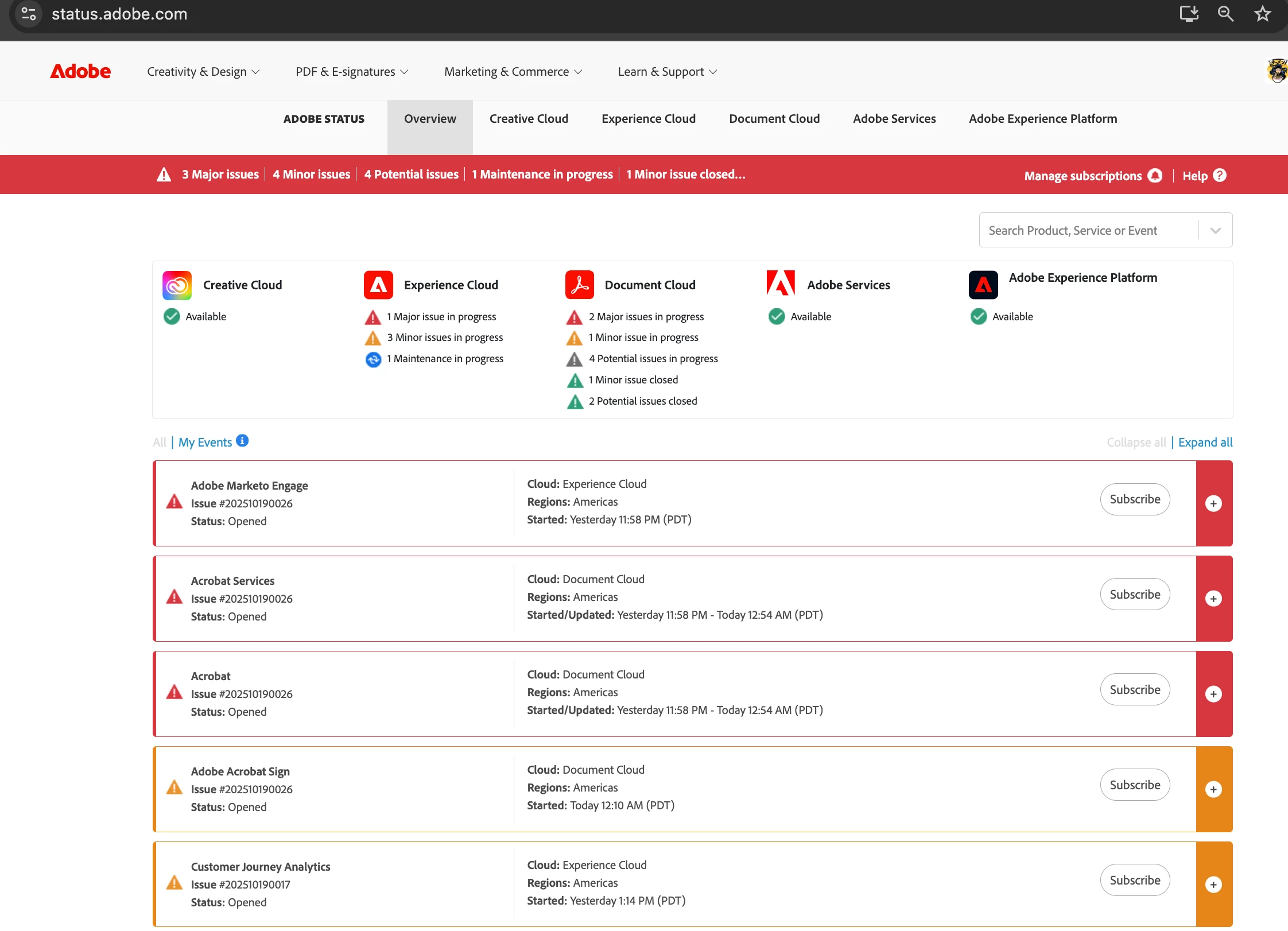Switch to the Adobe Services tab
The height and width of the screenshot is (931, 1288).
click(894, 119)
